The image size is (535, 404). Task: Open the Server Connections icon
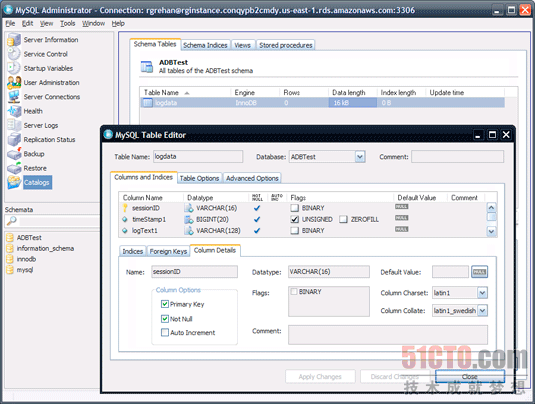pyautogui.click(x=14, y=97)
